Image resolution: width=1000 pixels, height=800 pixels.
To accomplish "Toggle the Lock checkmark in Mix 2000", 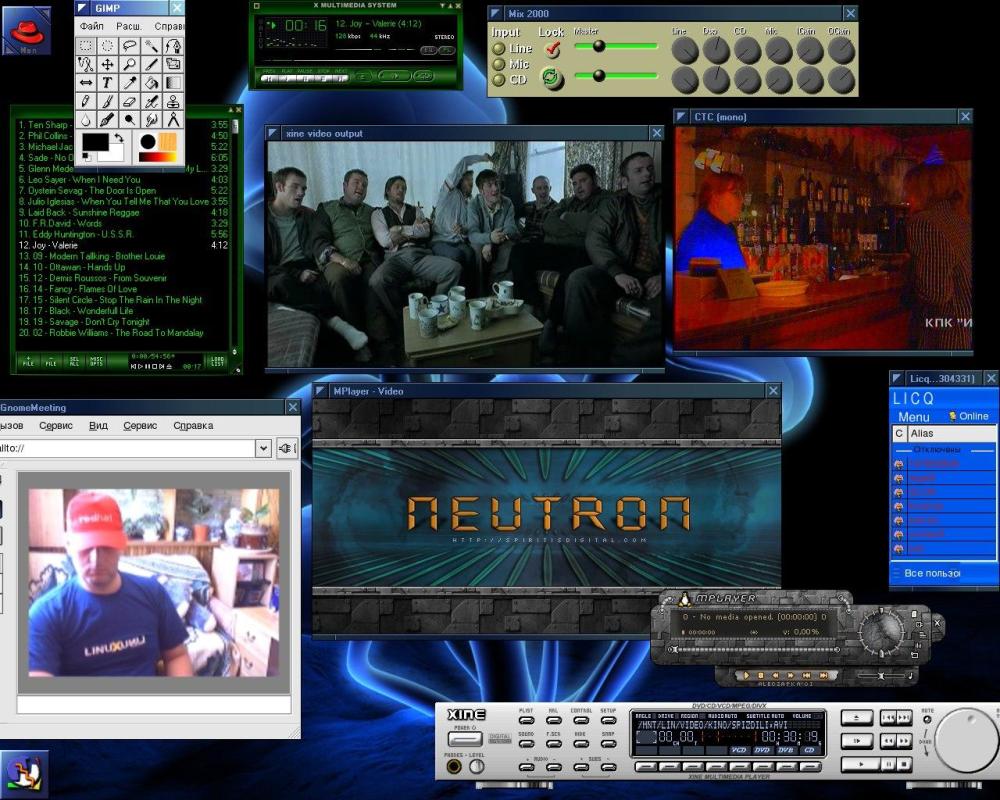I will coord(552,48).
